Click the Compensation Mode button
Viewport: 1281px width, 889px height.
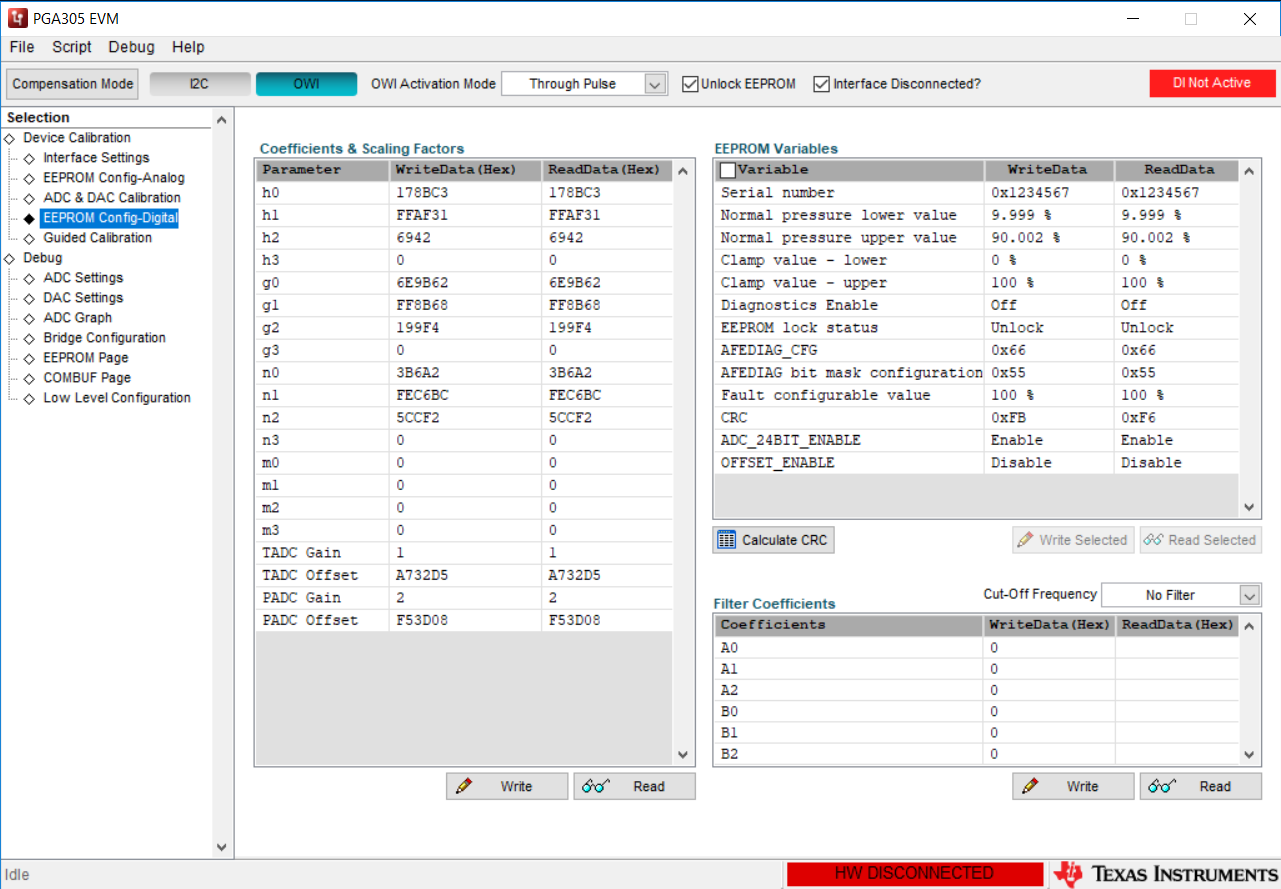pyautogui.click(x=73, y=84)
